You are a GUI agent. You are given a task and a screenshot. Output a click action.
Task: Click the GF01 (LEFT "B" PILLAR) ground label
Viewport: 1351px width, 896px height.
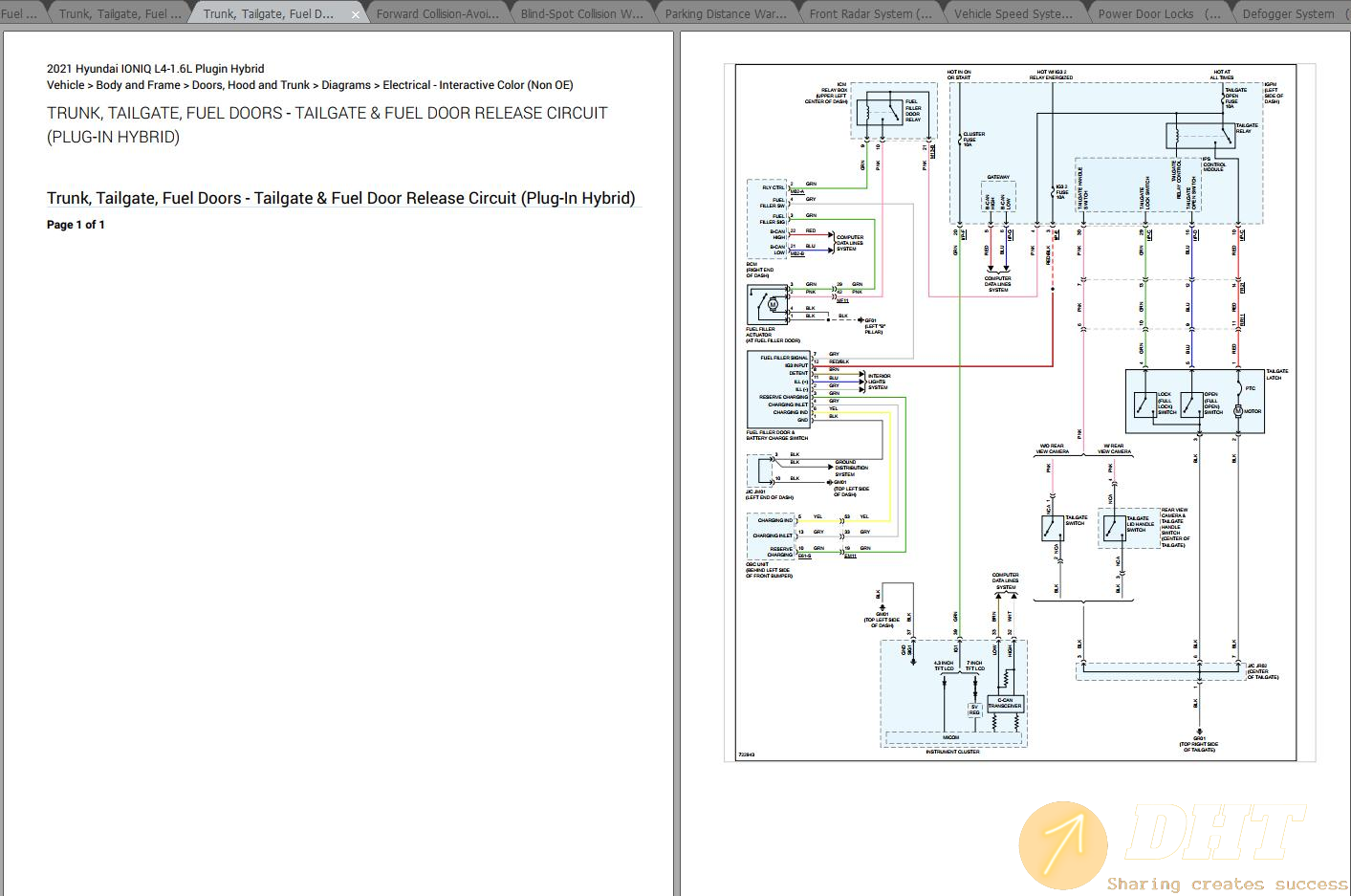(x=875, y=326)
